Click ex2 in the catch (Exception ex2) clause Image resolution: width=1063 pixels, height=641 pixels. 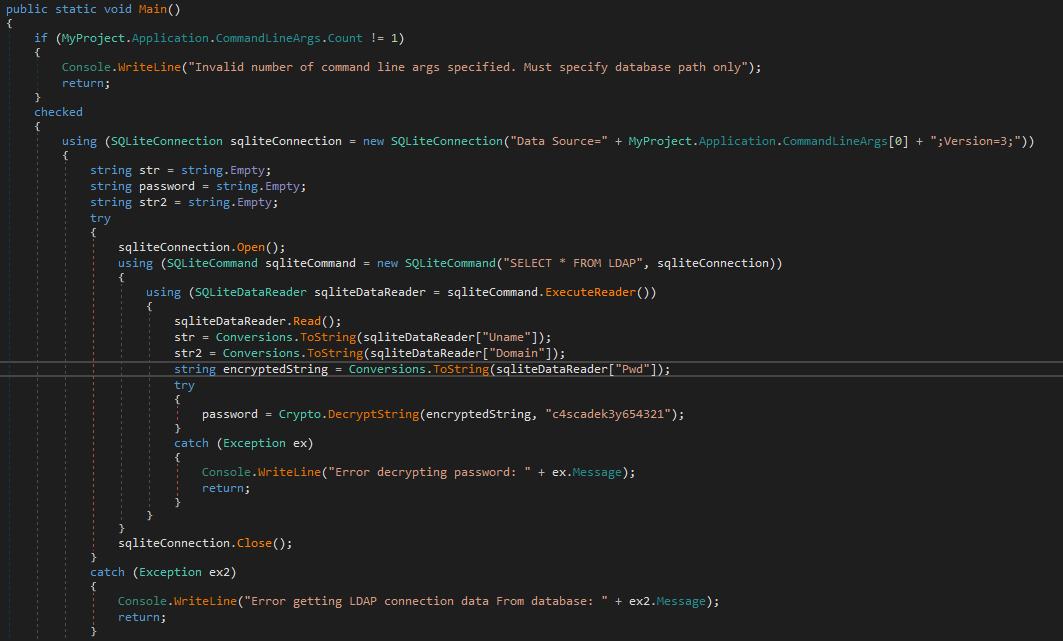point(219,572)
